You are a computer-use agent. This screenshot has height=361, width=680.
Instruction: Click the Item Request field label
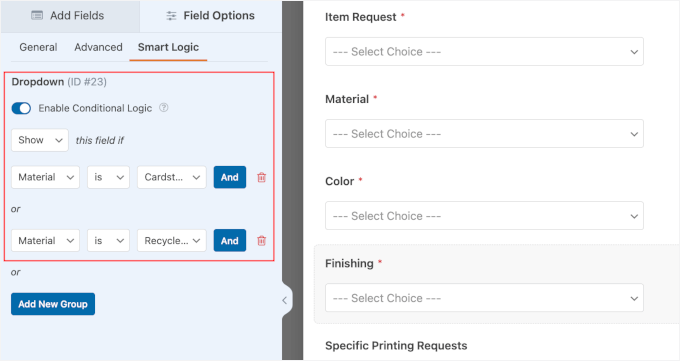[361, 17]
